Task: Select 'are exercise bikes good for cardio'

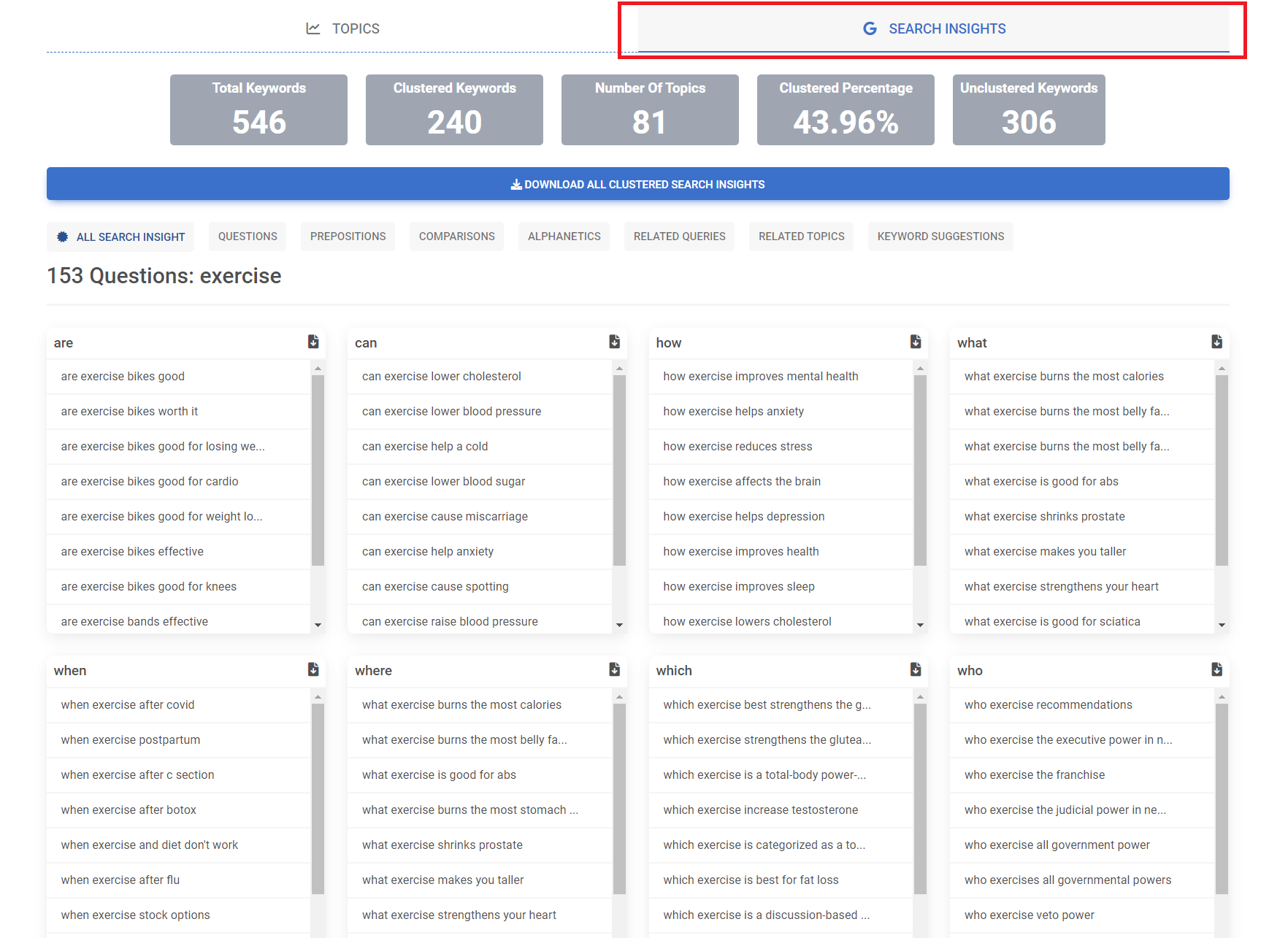Action: [179, 482]
